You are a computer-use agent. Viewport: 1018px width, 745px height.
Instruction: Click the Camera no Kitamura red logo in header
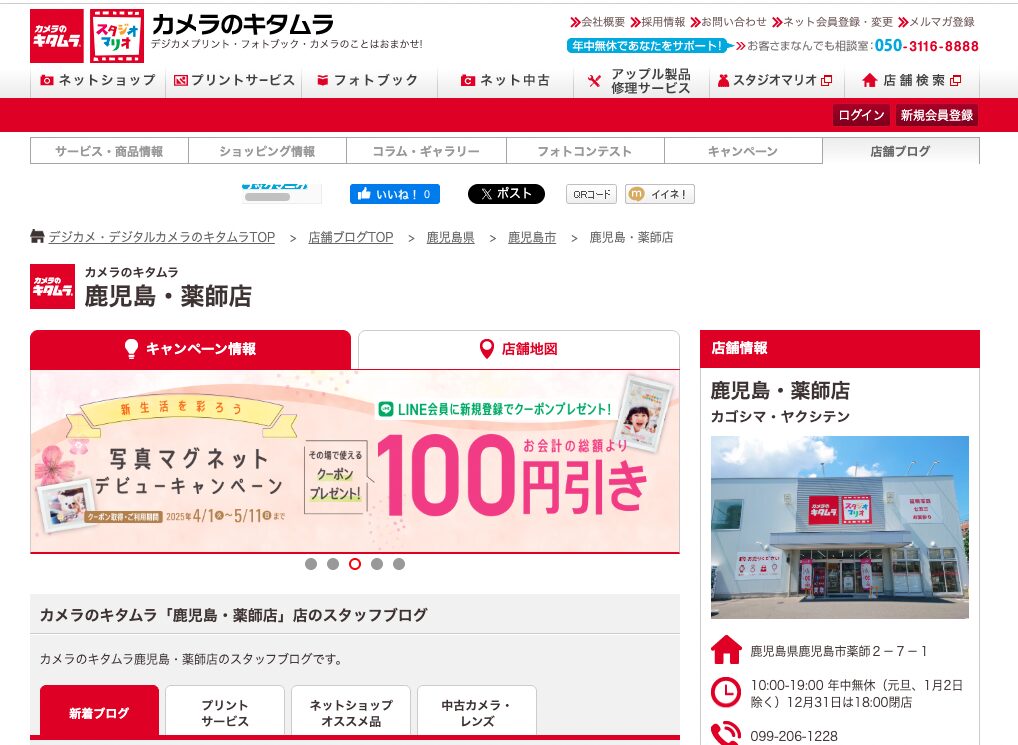[x=57, y=36]
